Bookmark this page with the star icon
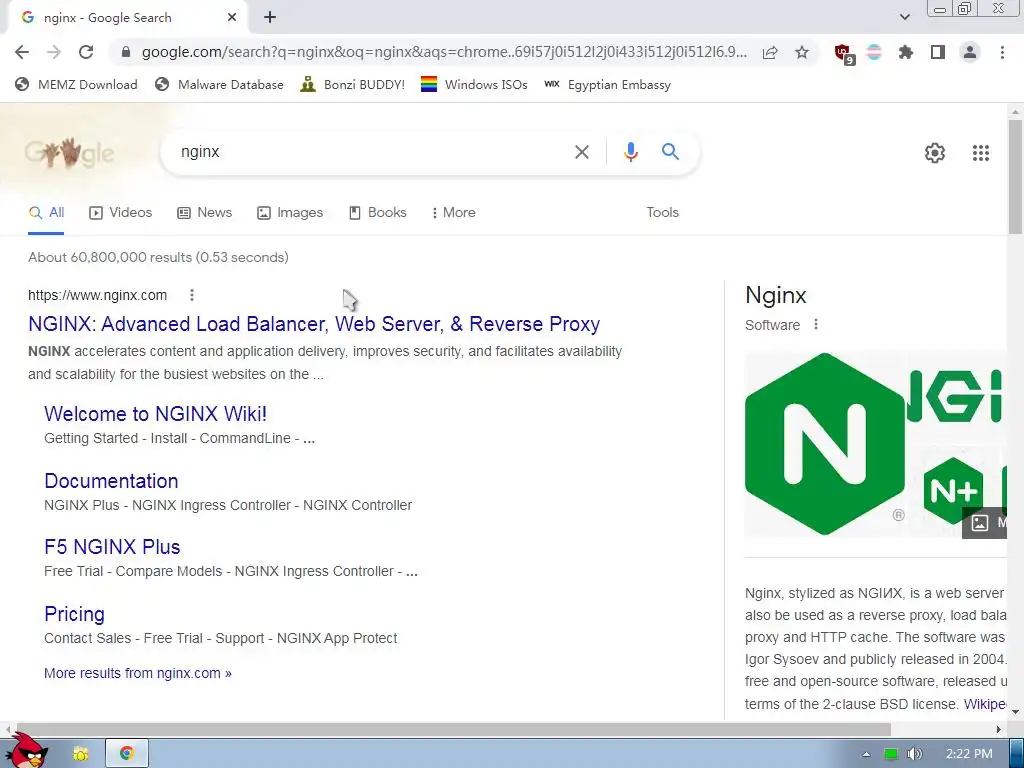Viewport: 1024px width, 768px height. tap(802, 52)
